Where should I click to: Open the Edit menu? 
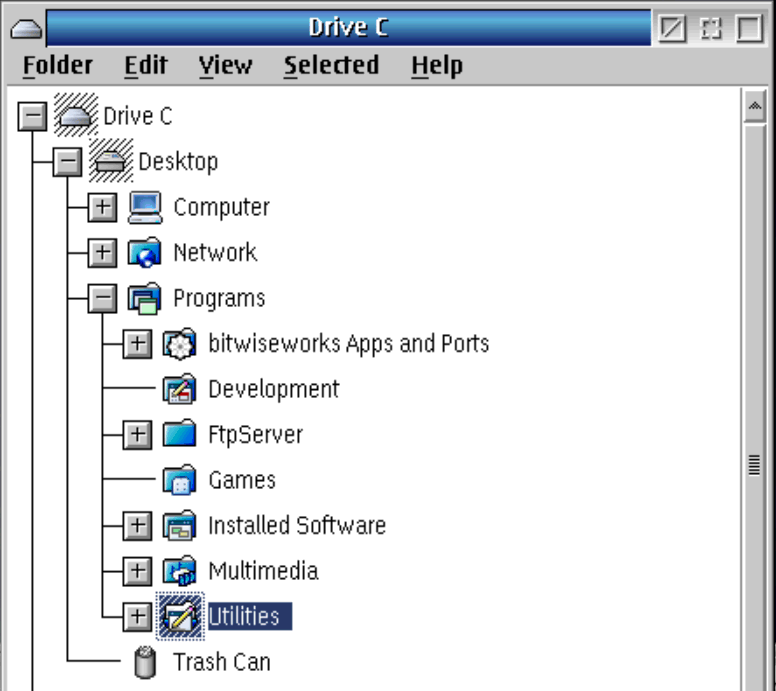tap(146, 65)
